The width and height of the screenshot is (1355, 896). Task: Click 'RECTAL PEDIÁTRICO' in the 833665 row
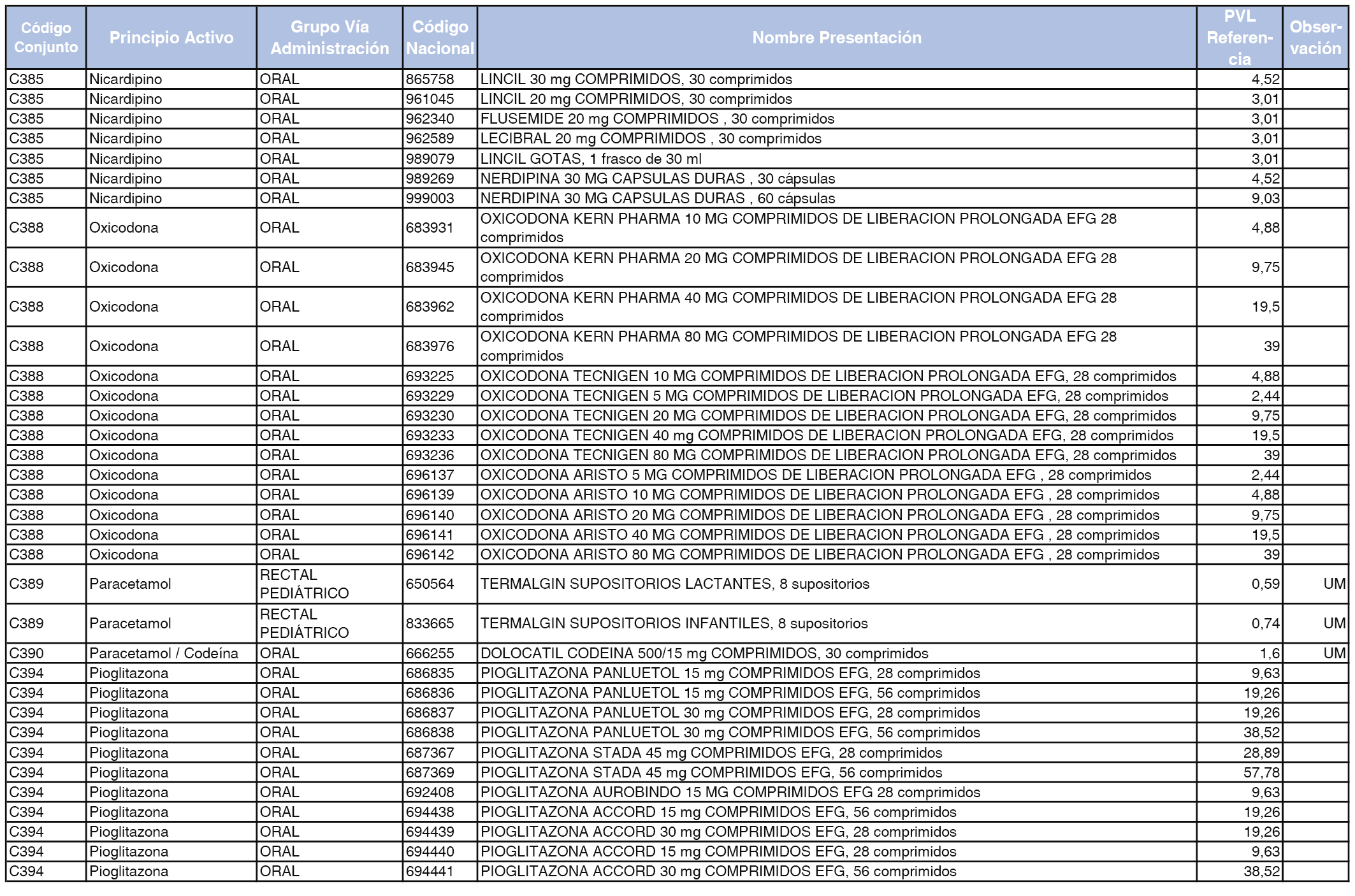pos(330,624)
